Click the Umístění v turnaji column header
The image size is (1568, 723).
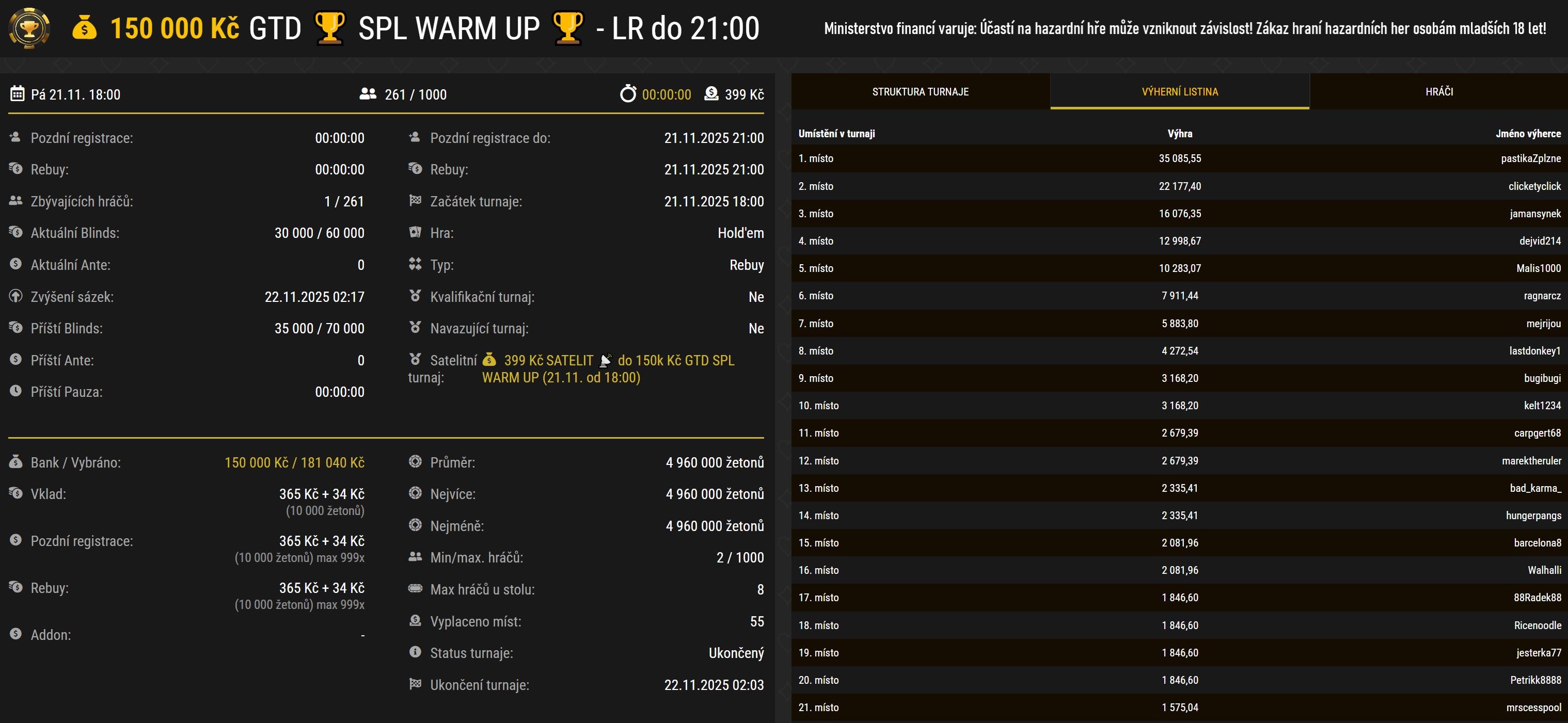click(x=836, y=134)
